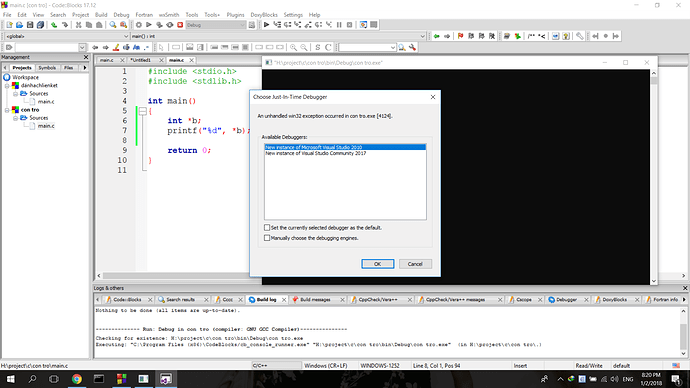
Task: Click the red Abort build icon
Action: [180, 25]
